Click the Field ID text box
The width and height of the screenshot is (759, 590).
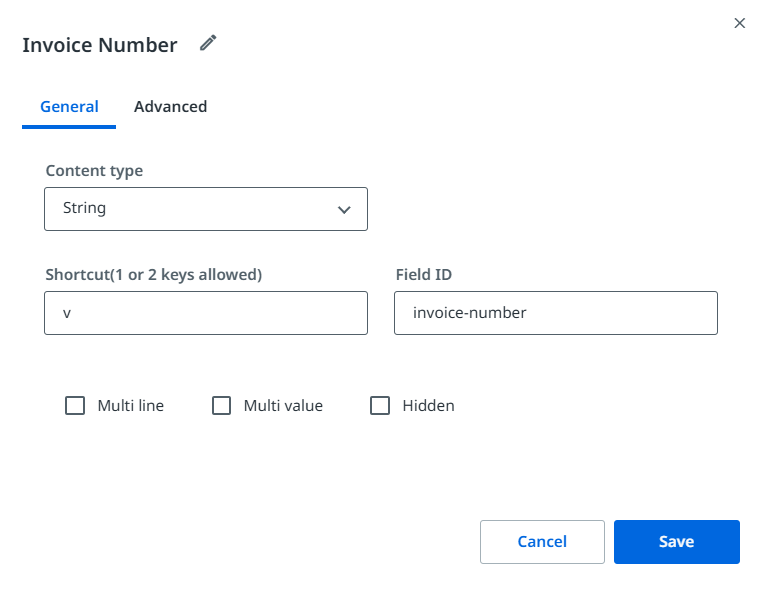click(x=555, y=313)
